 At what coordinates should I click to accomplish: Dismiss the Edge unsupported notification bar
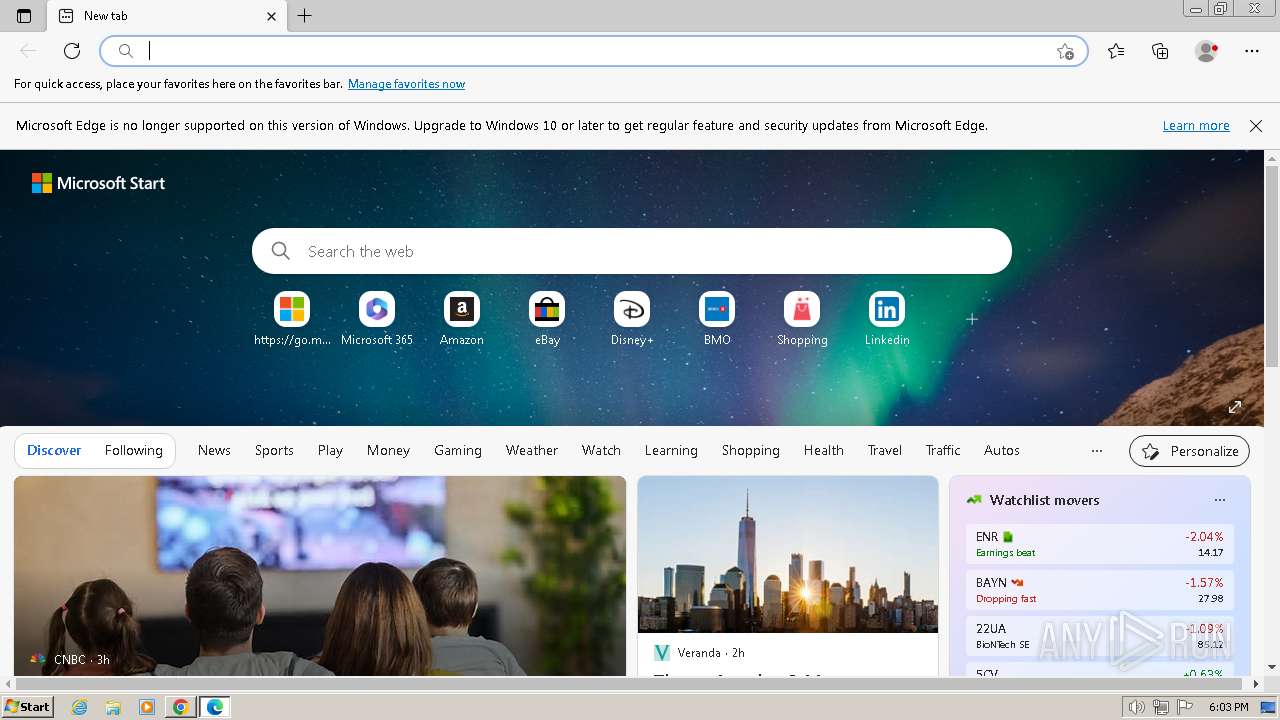click(1256, 126)
